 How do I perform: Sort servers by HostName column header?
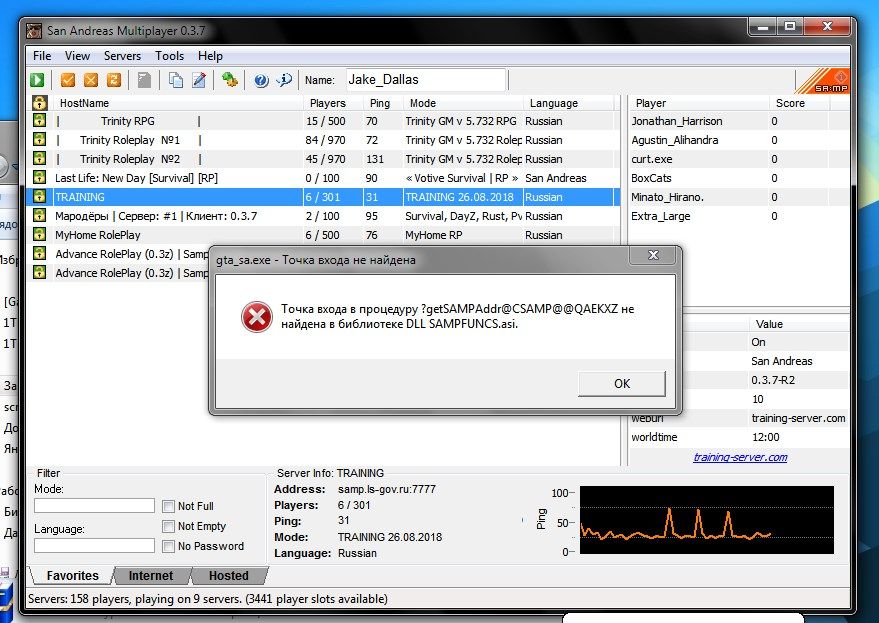coord(178,103)
